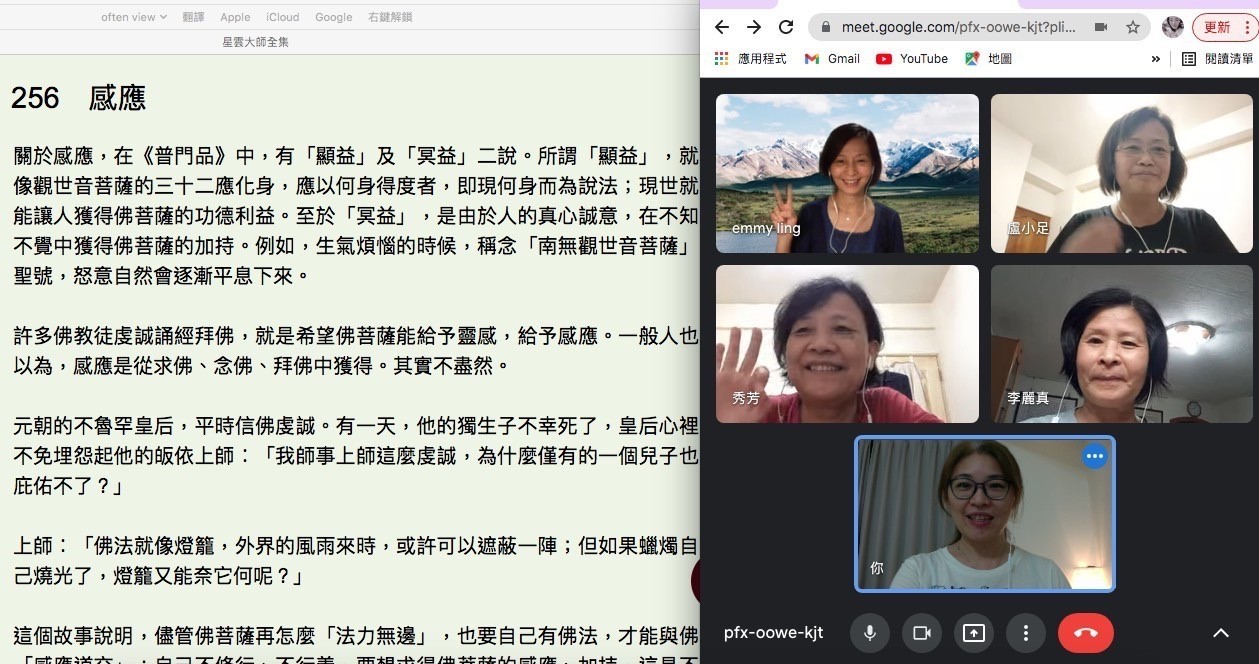This screenshot has width=1259, height=664.
Task: Bookmark this page with the star icon
Action: pos(1132,27)
